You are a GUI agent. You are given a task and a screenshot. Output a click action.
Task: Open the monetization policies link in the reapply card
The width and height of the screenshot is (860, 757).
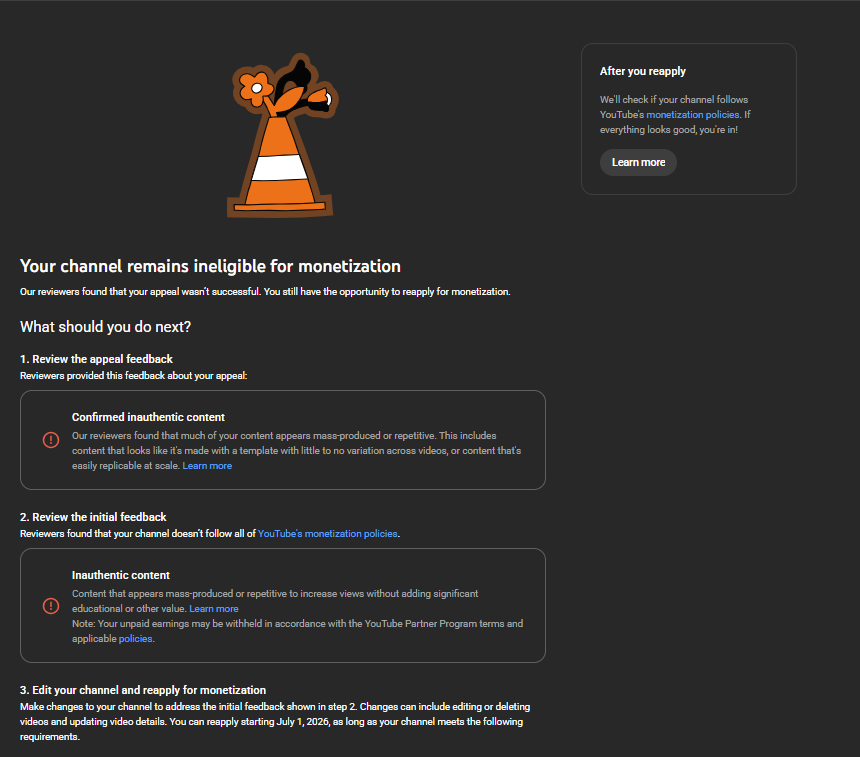pyautogui.click(x=693, y=115)
